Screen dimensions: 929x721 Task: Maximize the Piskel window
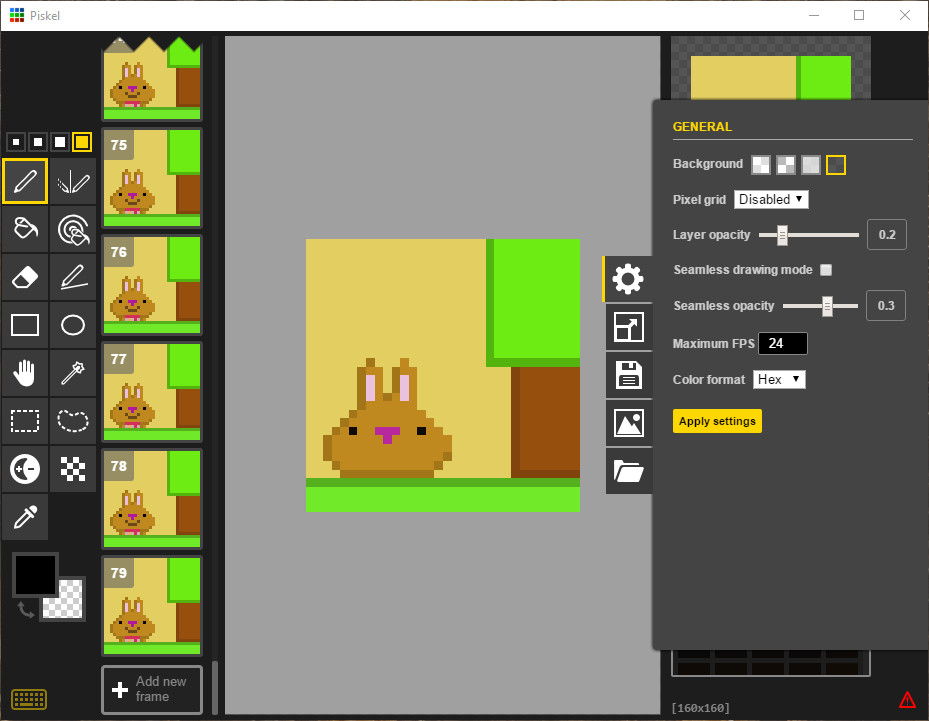click(859, 15)
